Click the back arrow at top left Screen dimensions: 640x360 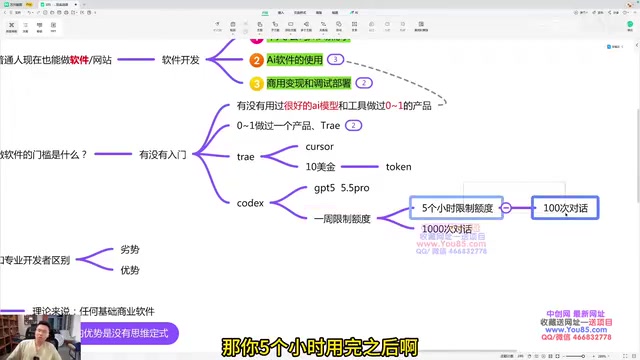click(x=5, y=13)
